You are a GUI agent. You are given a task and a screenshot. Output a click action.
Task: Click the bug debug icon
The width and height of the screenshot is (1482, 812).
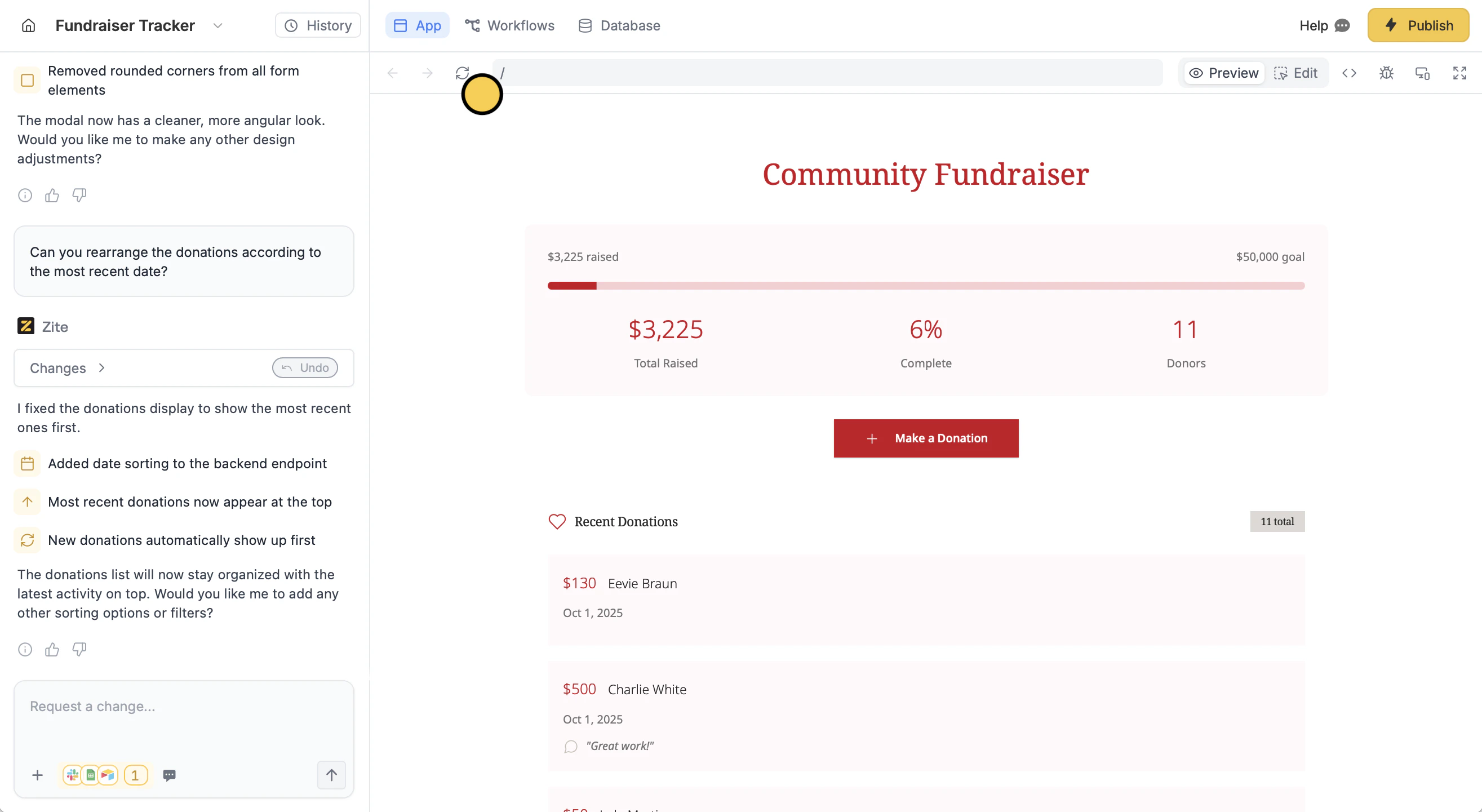pyautogui.click(x=1386, y=73)
